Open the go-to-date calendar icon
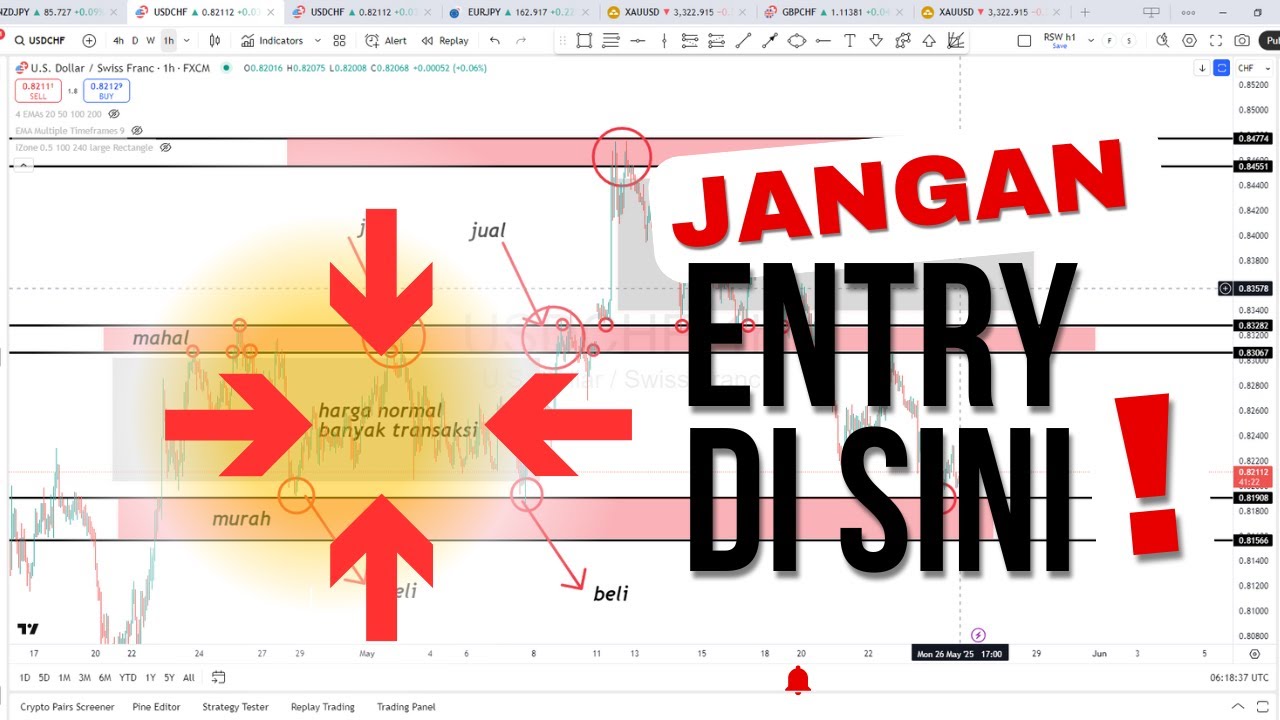 [218, 678]
